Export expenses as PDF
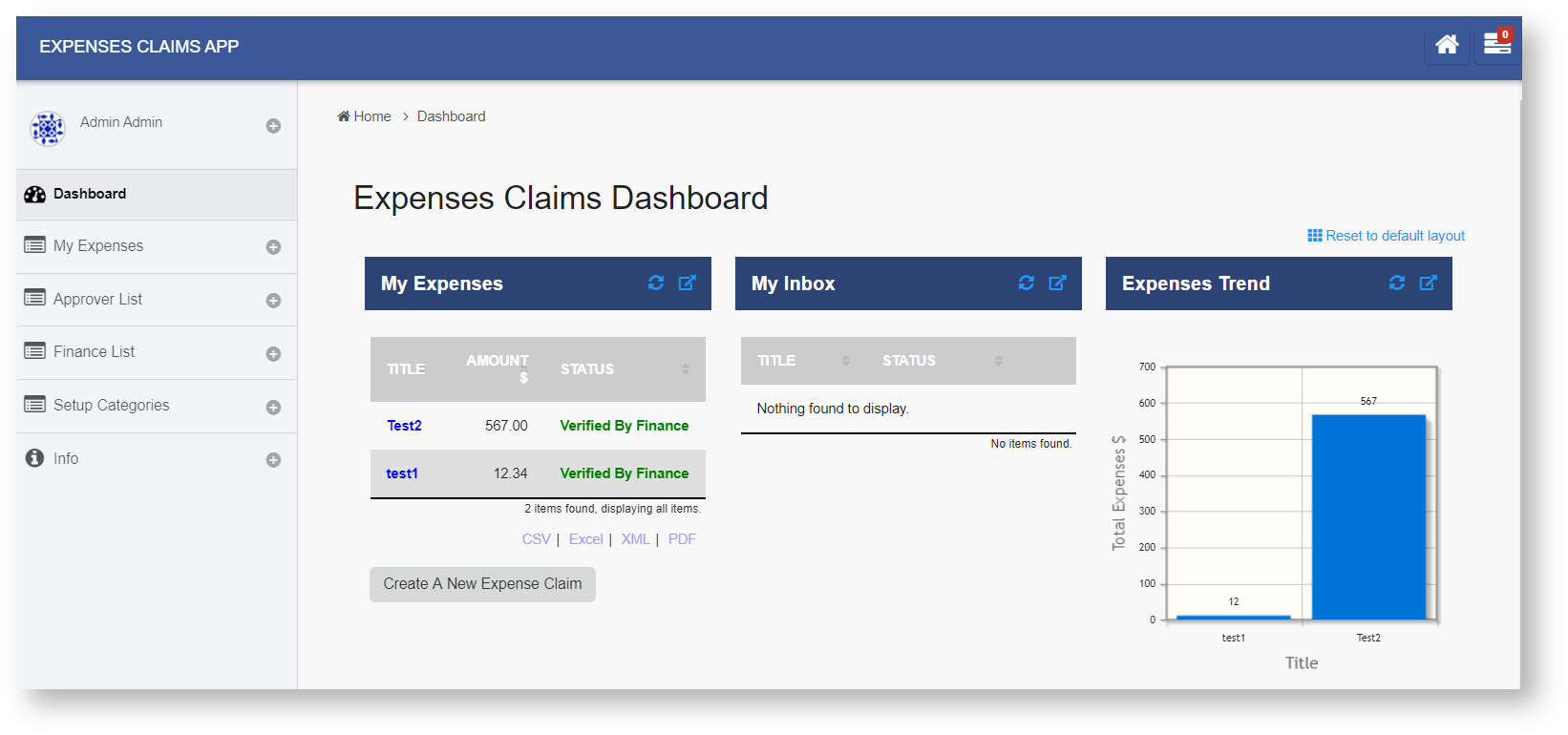Viewport: 1568px width, 735px height. coord(682,539)
